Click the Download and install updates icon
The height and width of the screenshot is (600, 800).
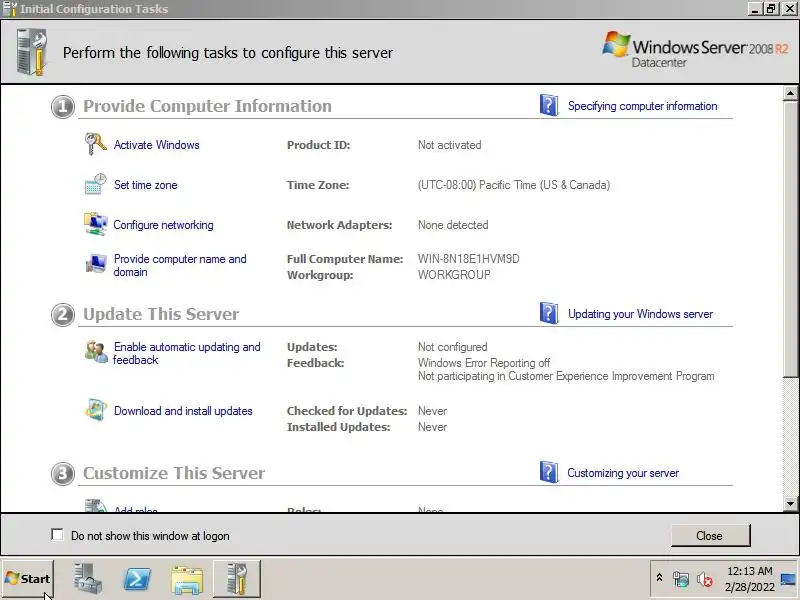click(x=95, y=410)
